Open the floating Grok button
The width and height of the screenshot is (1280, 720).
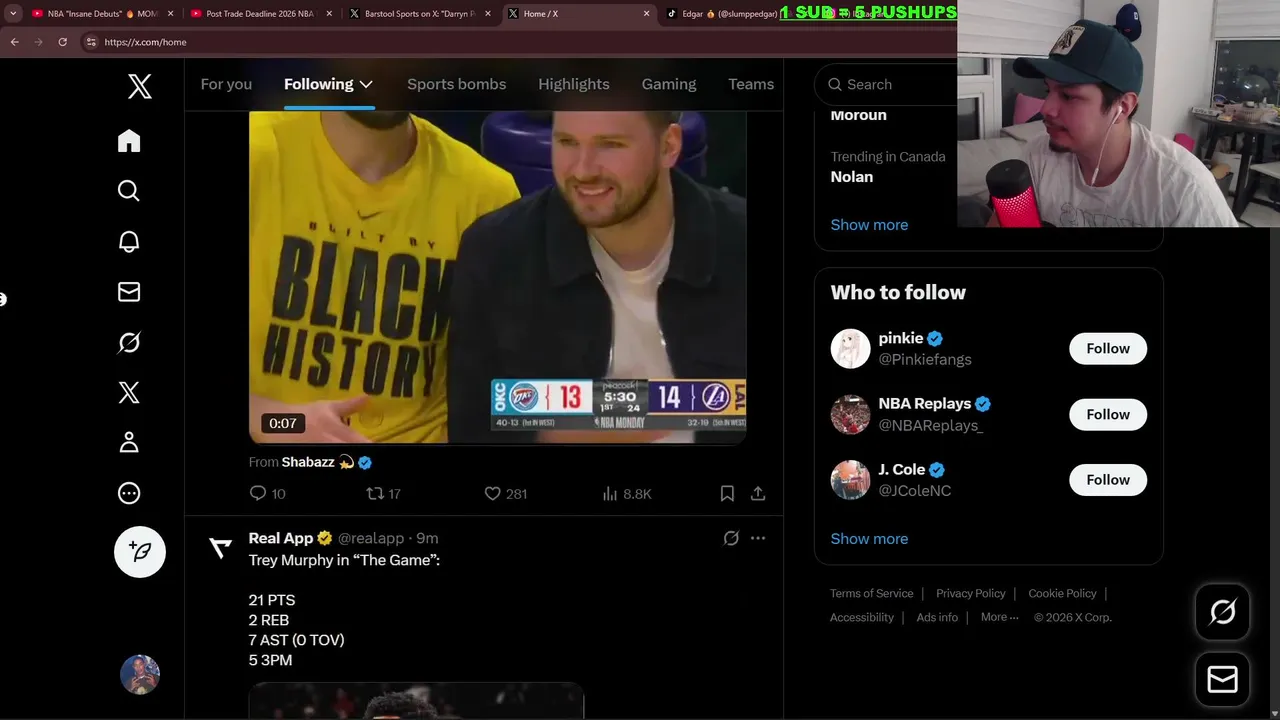1222,612
